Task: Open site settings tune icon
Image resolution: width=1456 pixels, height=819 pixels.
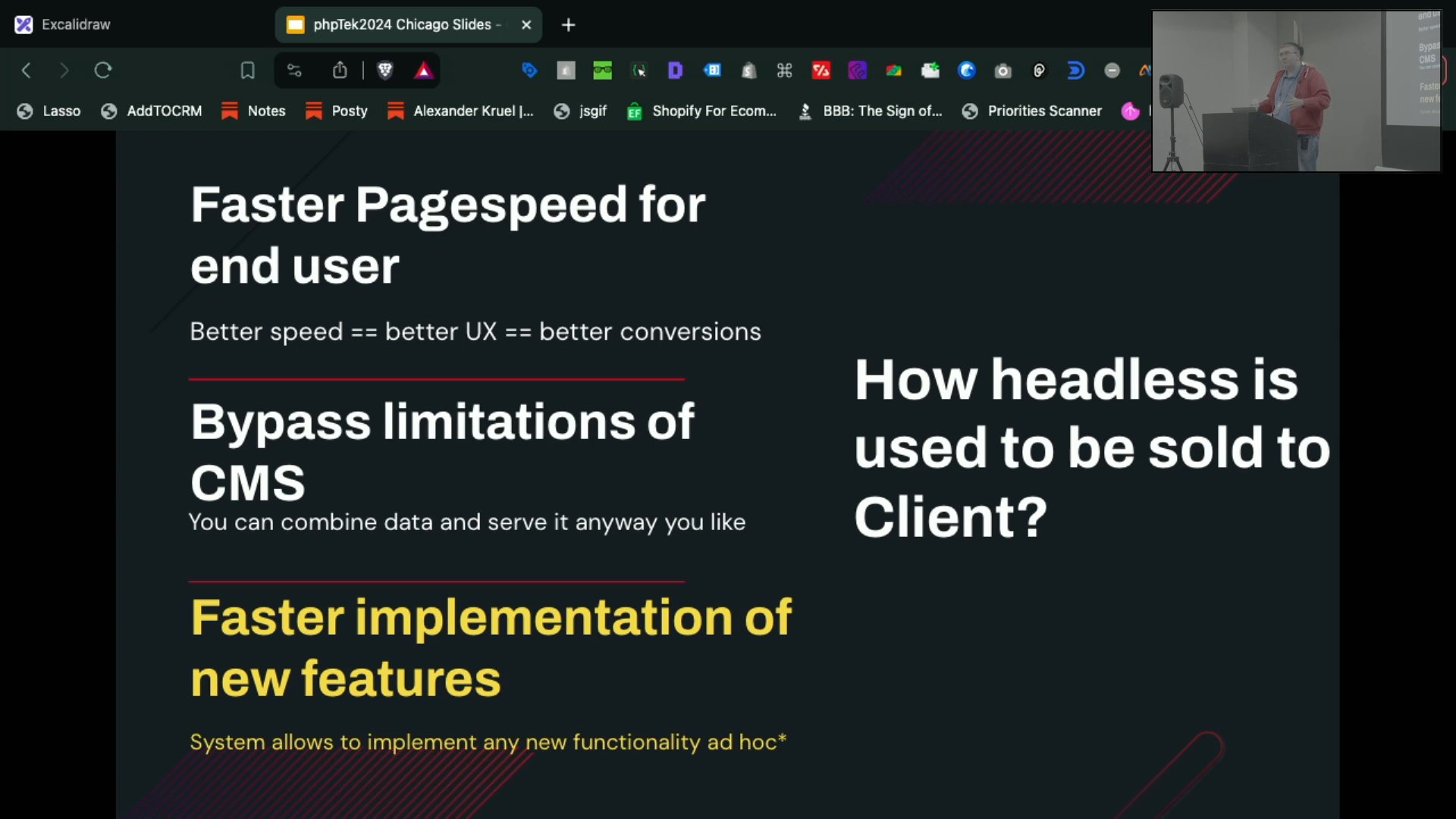Action: coord(294,71)
